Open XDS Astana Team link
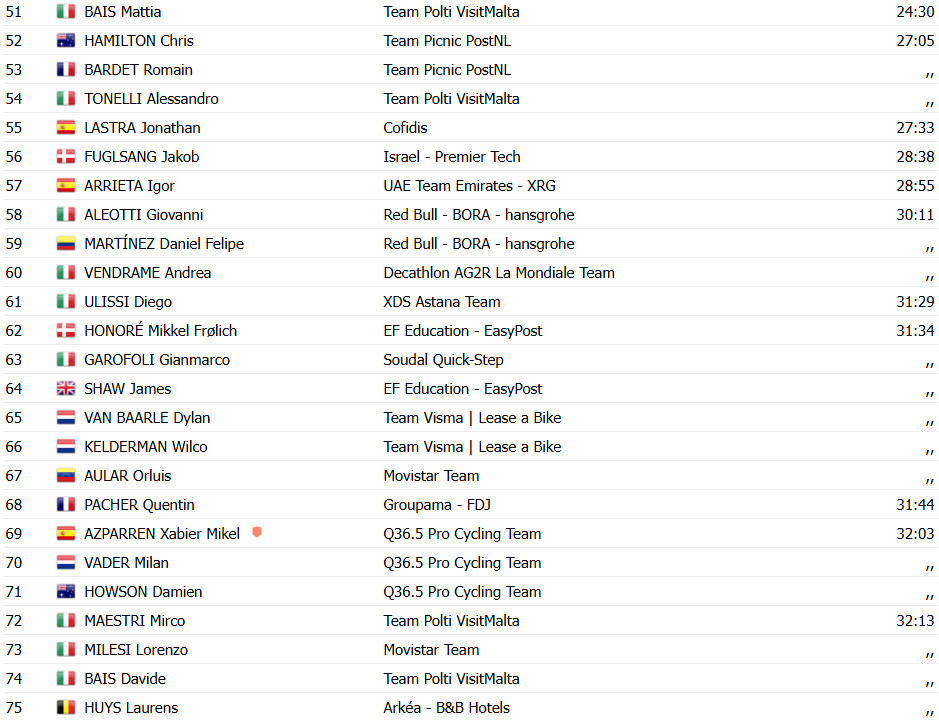This screenshot has height=720, width=939. pos(442,301)
